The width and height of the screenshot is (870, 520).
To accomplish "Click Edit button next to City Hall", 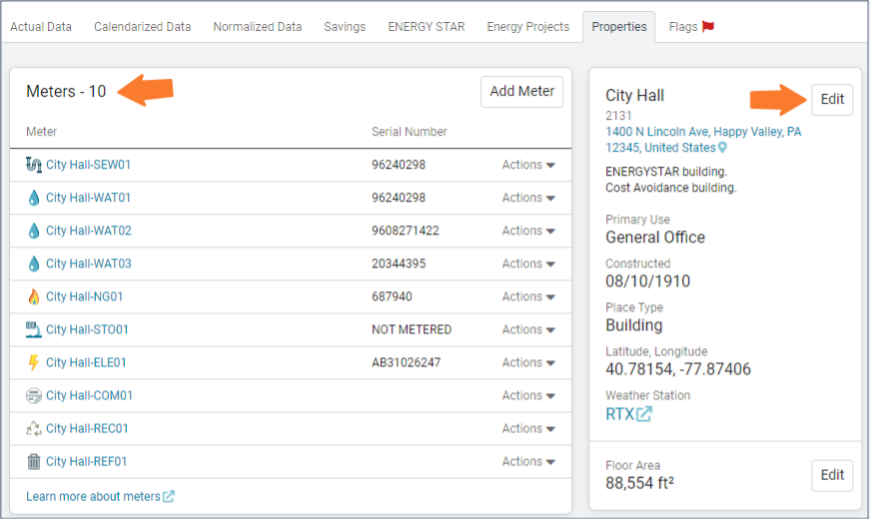I will (831, 99).
